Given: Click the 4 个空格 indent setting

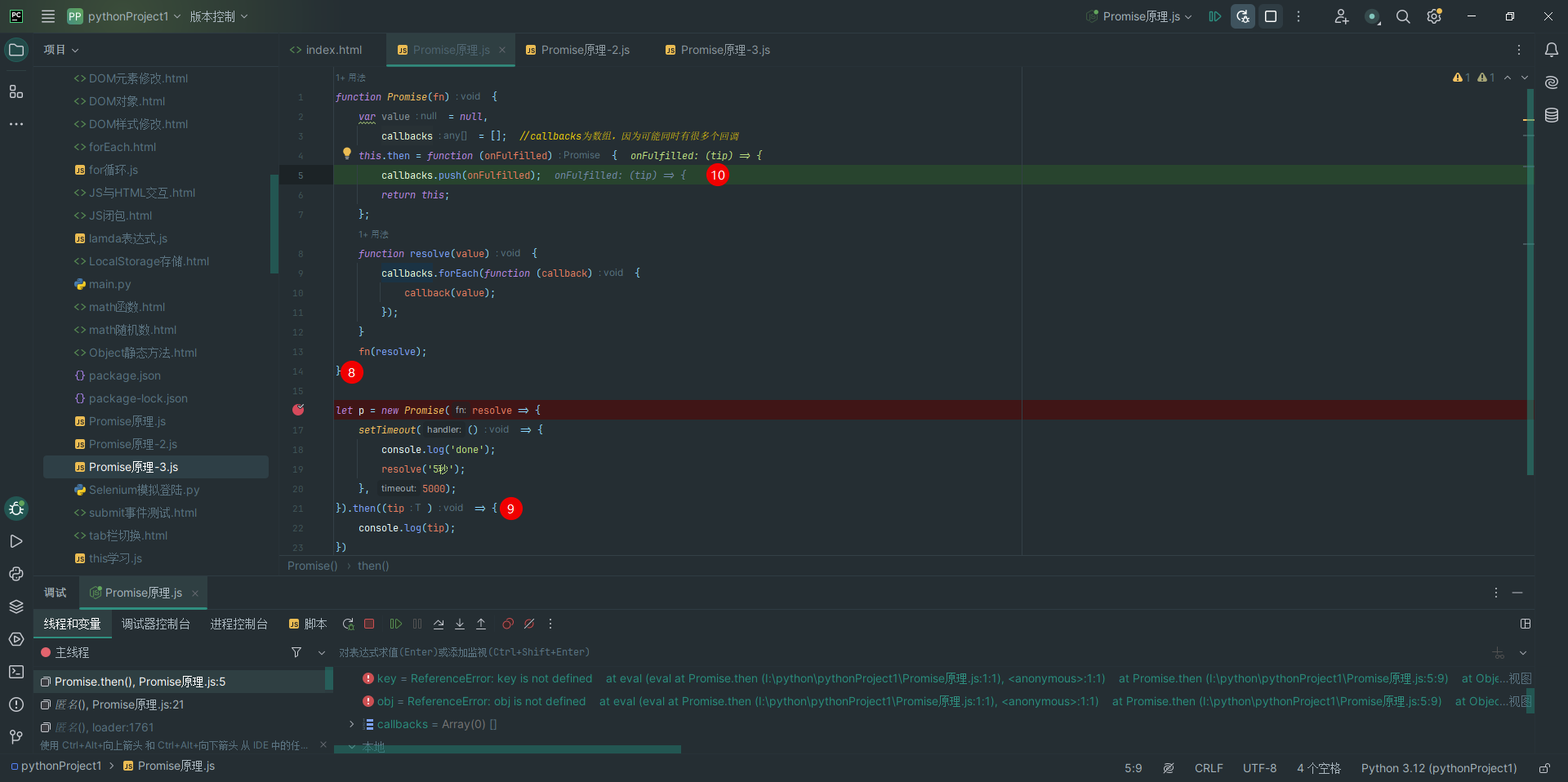Looking at the screenshot, I should point(1319,768).
